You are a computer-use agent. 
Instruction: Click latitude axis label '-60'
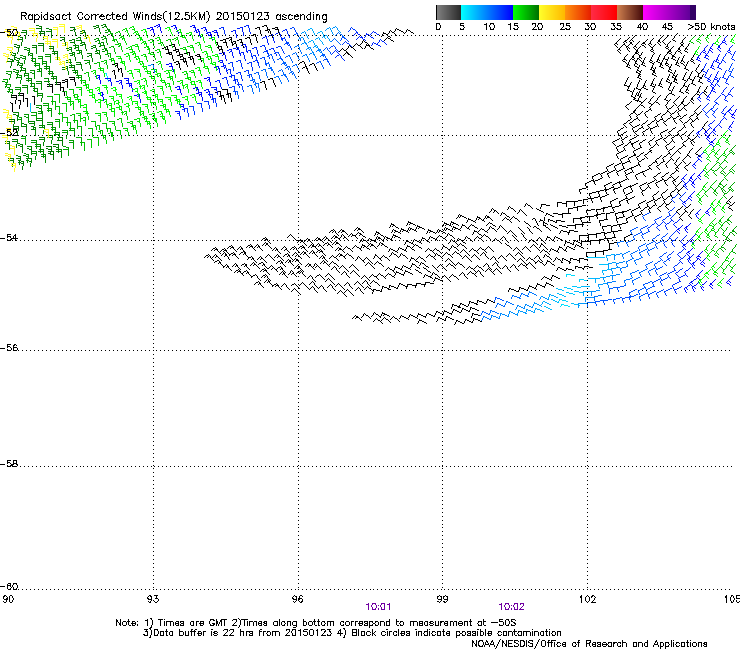tap(9, 586)
